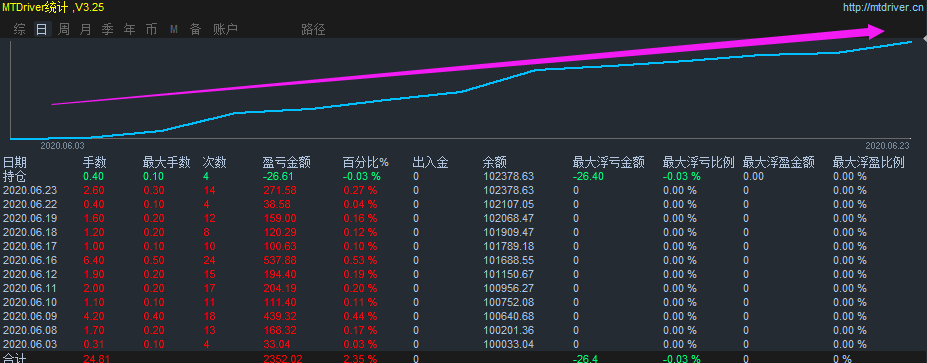Viewport: 927px width, 363px height.
Task: Click the 最大浮亏比例 column header
Action: pyautogui.click(x=699, y=163)
